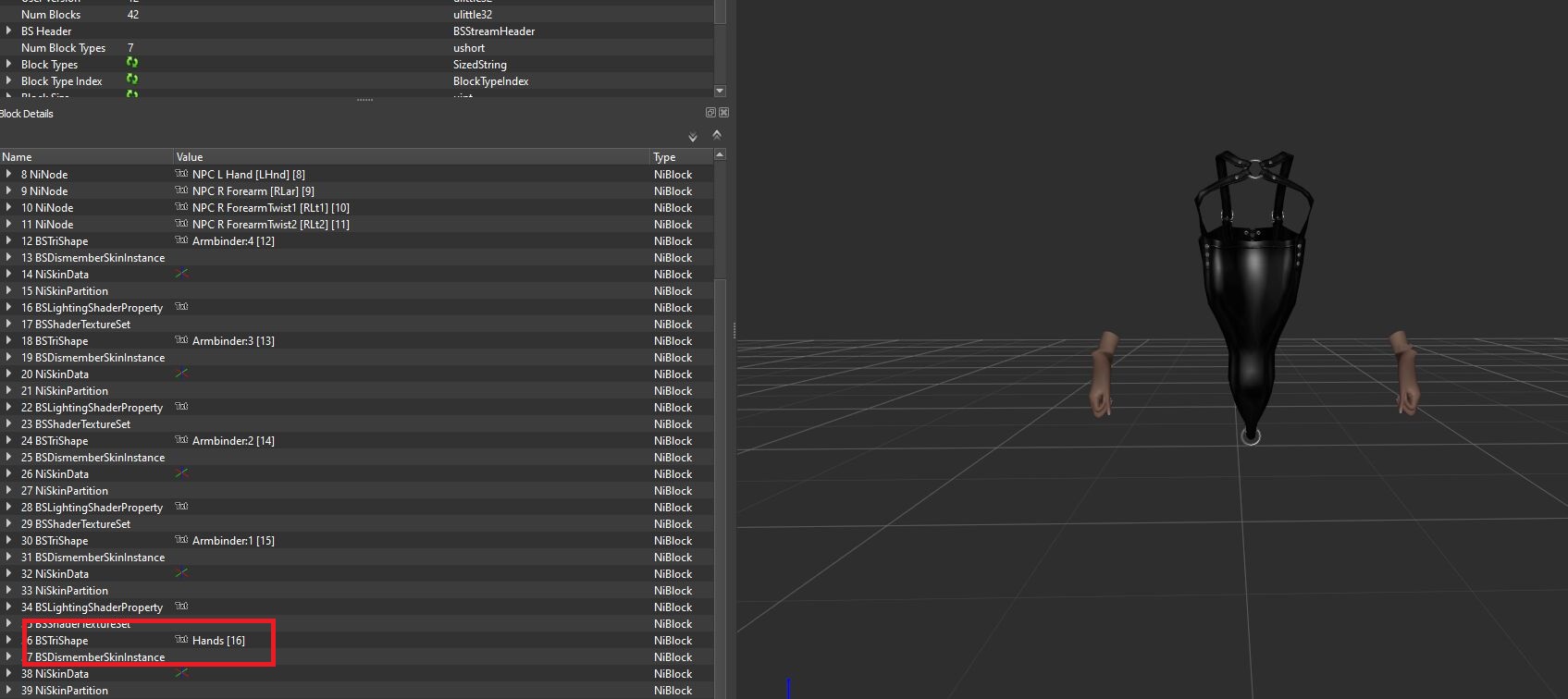Select the 23 BSShaderTextureSet row
The height and width of the screenshot is (699, 1568).
tap(356, 423)
